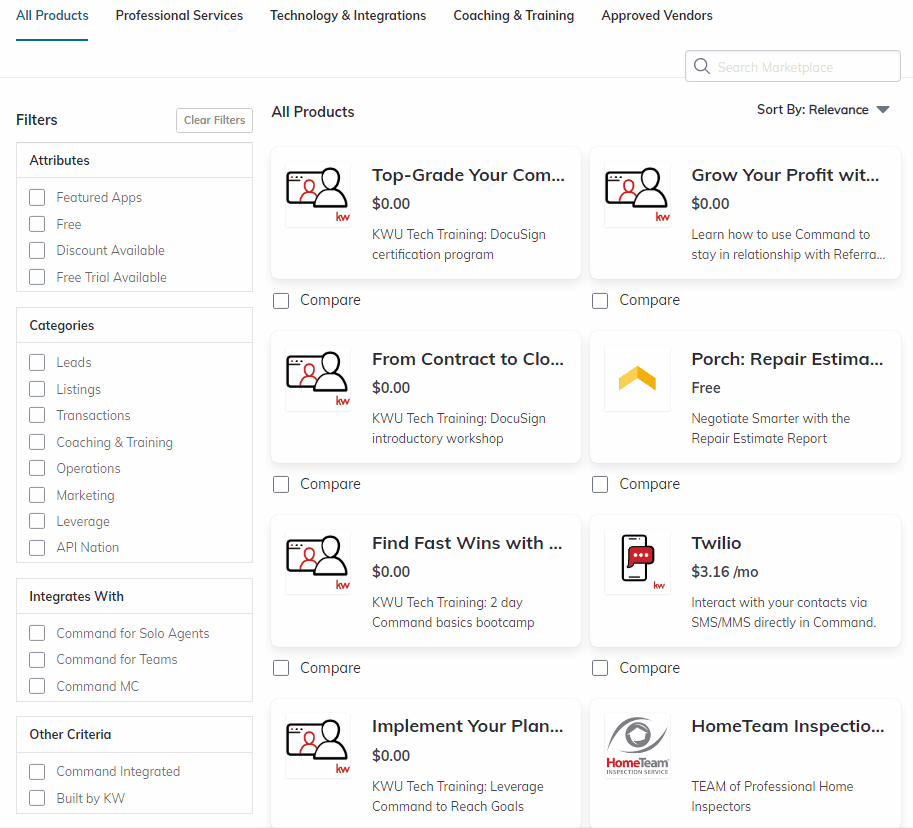The image size is (913, 828).
Task: Select the Coaching & Training tab
Action: (x=514, y=16)
